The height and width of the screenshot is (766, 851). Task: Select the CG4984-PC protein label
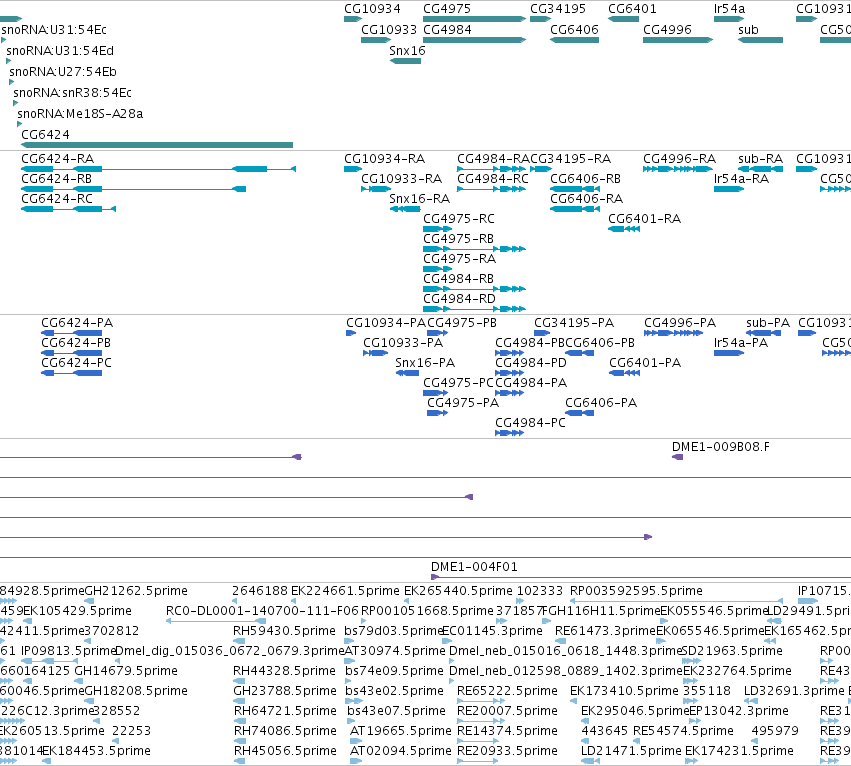(530, 423)
